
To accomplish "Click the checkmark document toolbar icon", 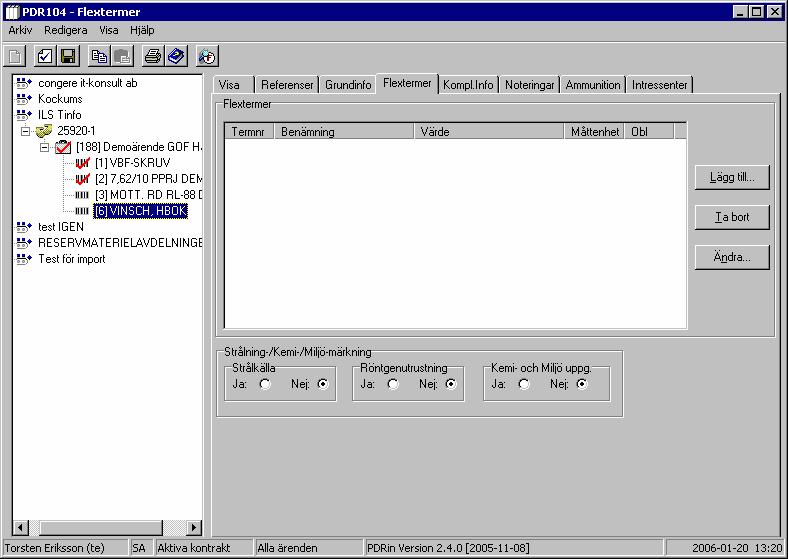I will pos(45,56).
